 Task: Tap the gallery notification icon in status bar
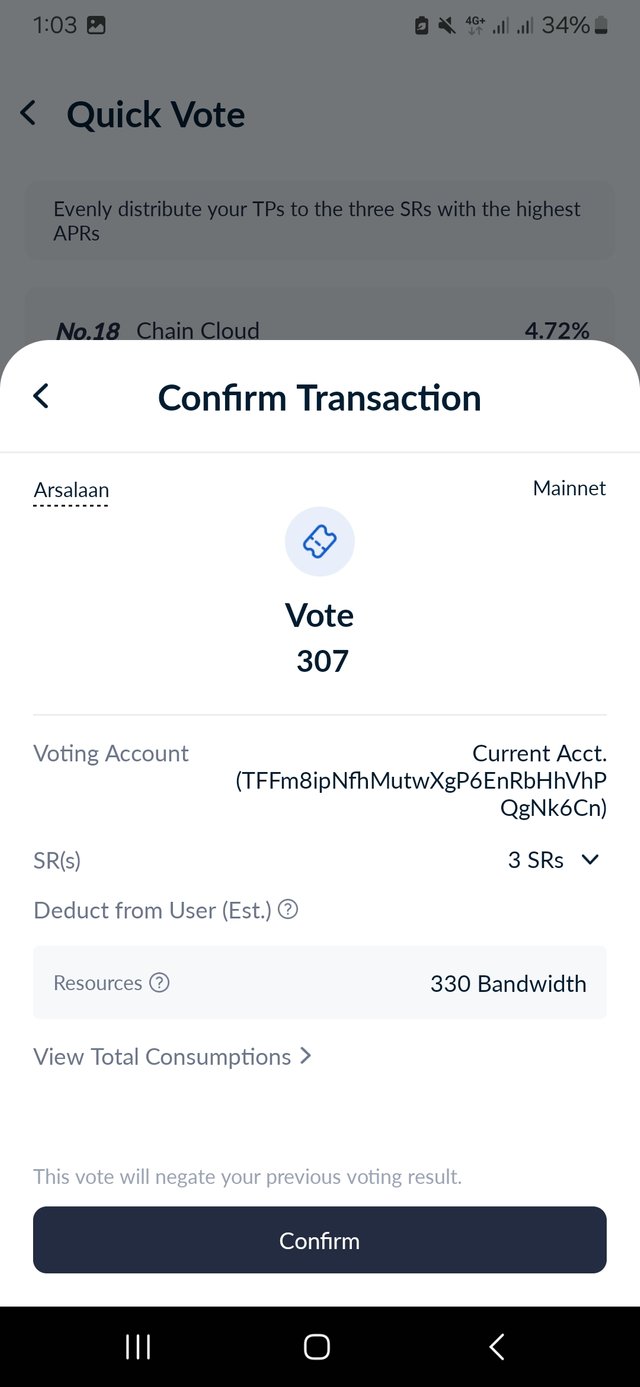coord(96,26)
